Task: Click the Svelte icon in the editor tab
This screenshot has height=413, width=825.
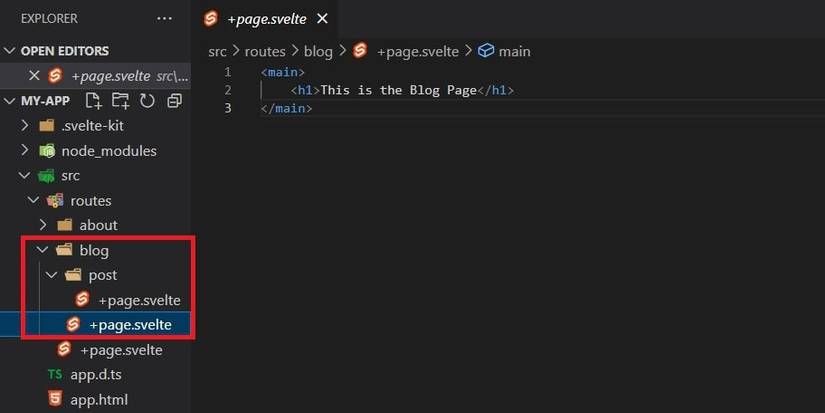Action: 211,19
